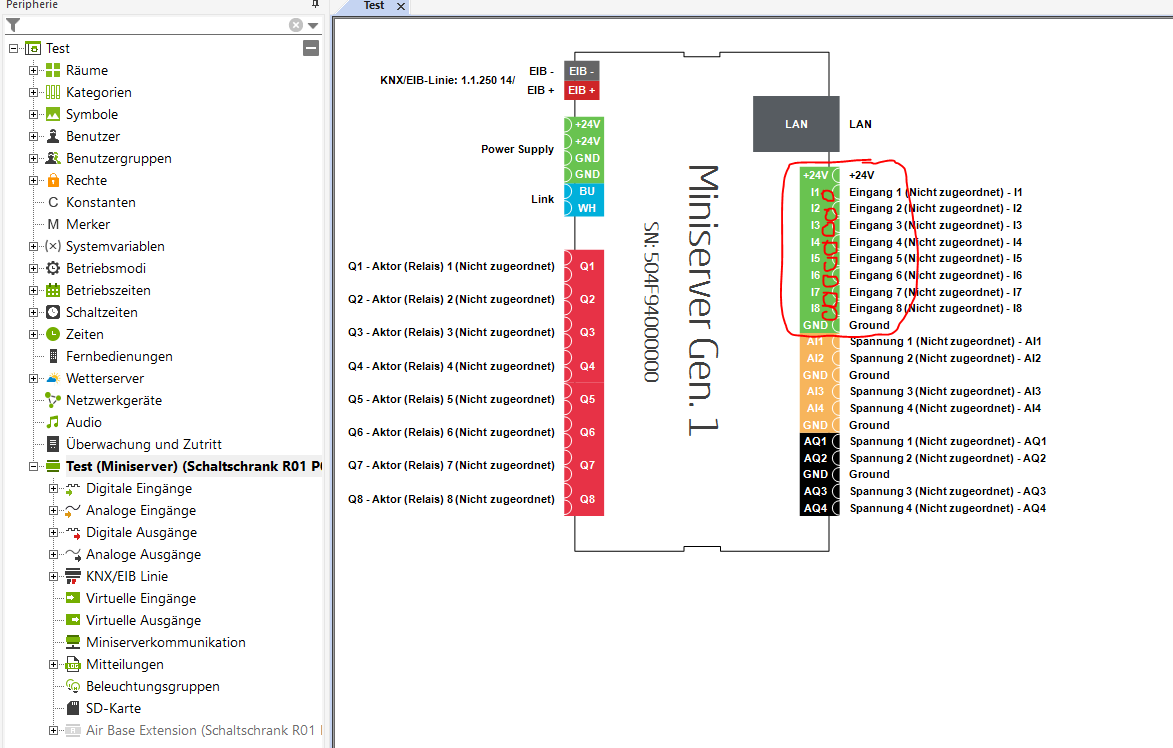
Task: Click the Audio music note icon
Action: (x=53, y=422)
